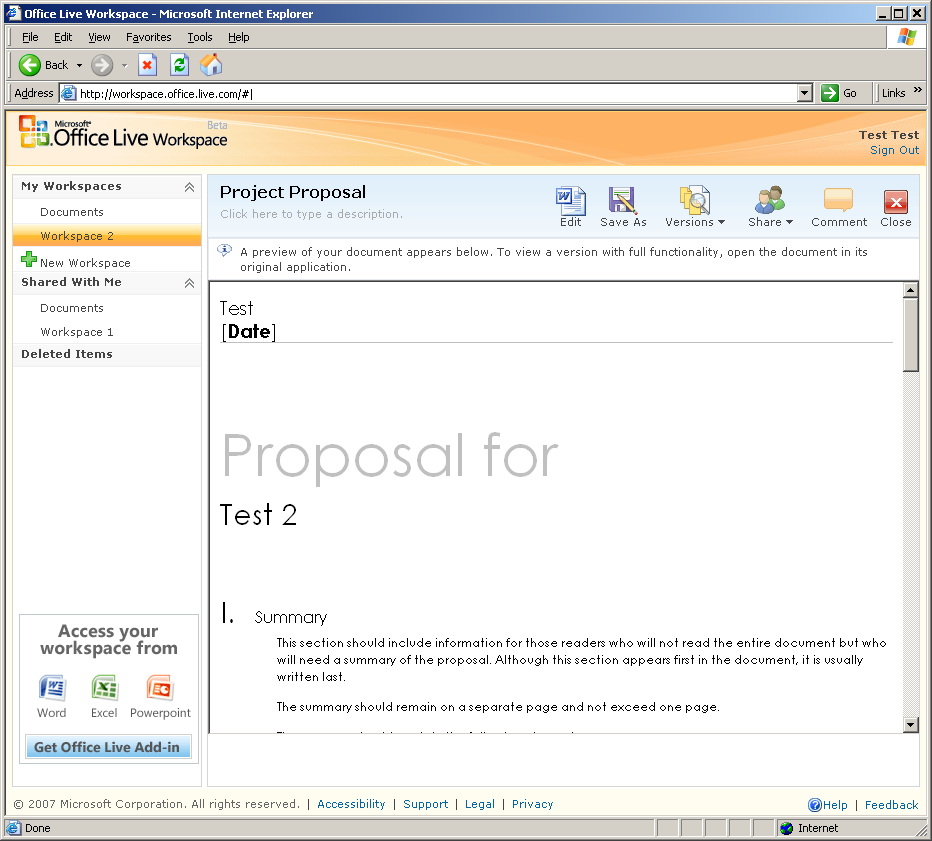Click the info icon beside preview notice
The height and width of the screenshot is (841, 932).
pyautogui.click(x=225, y=251)
